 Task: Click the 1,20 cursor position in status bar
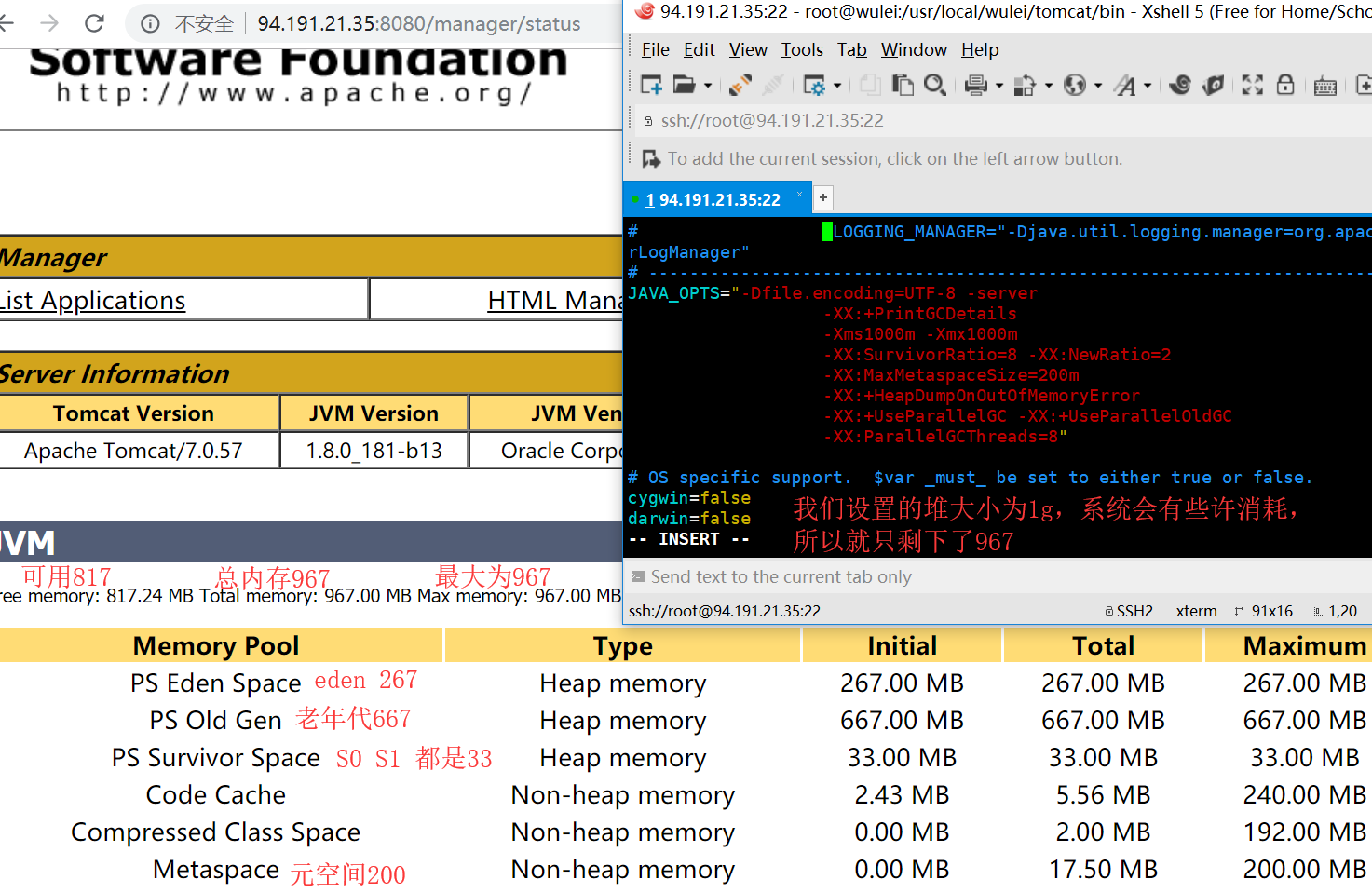point(1336,611)
